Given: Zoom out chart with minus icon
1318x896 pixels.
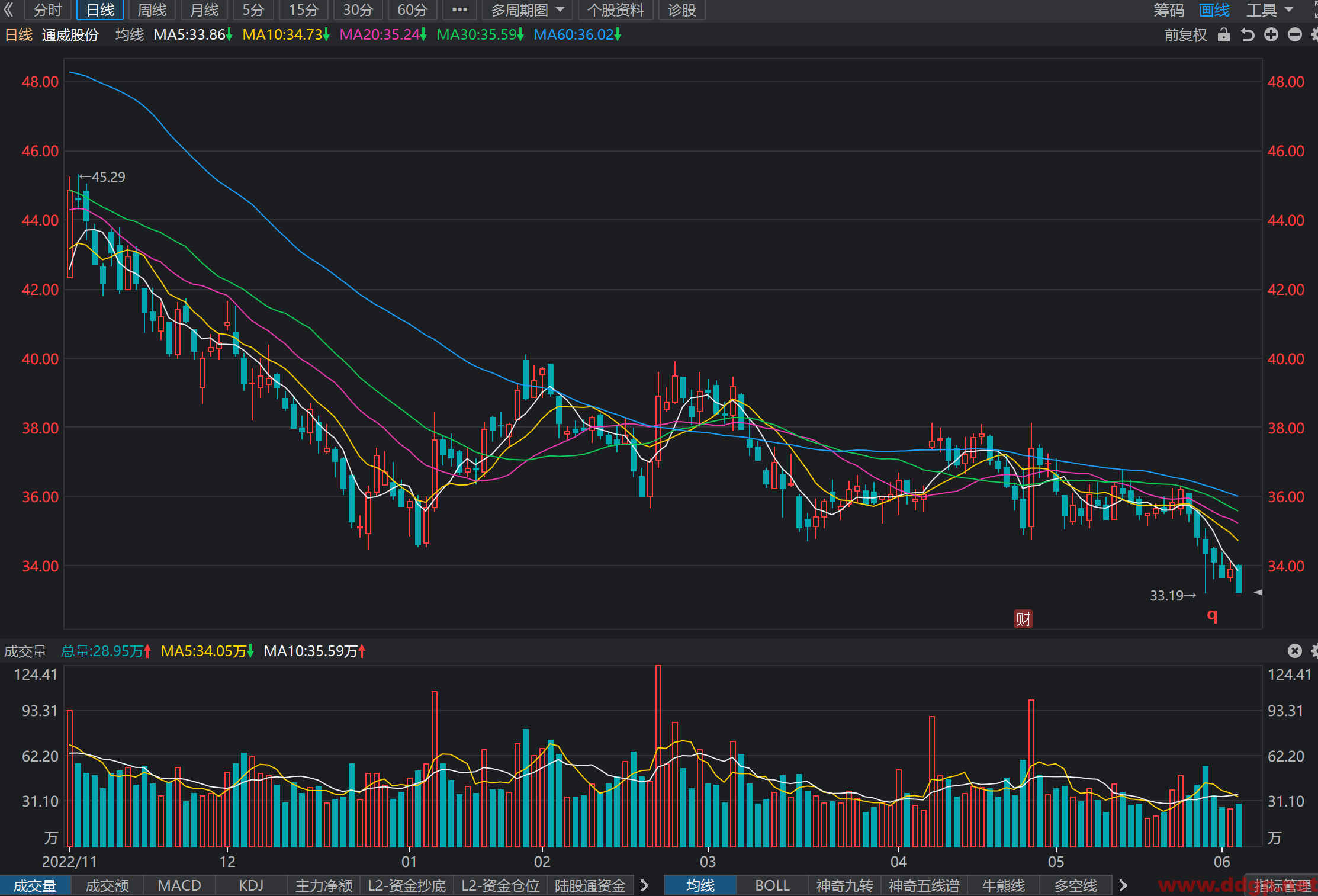Looking at the screenshot, I should pos(1295,35).
